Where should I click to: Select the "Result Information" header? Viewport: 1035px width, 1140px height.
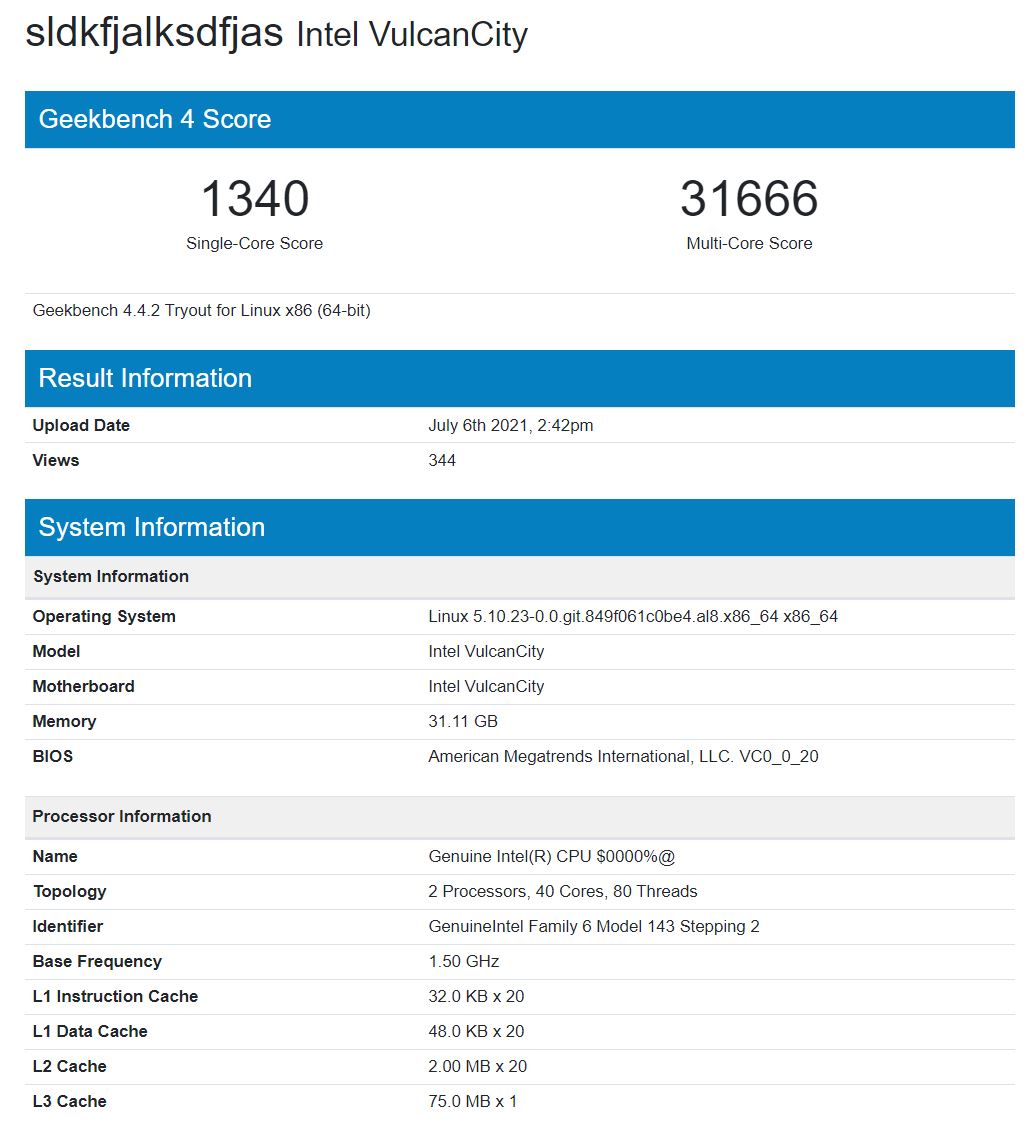pyautogui.click(x=520, y=378)
